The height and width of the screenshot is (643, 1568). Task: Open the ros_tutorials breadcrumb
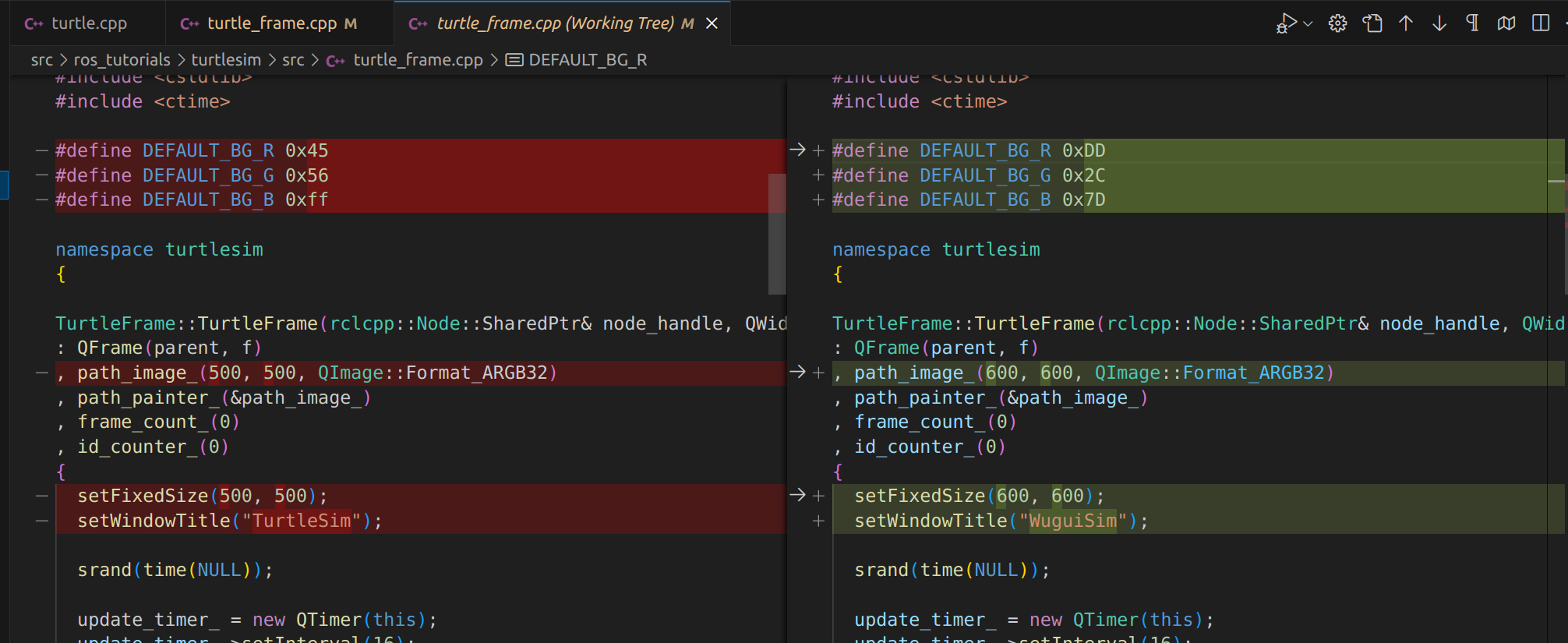122,60
